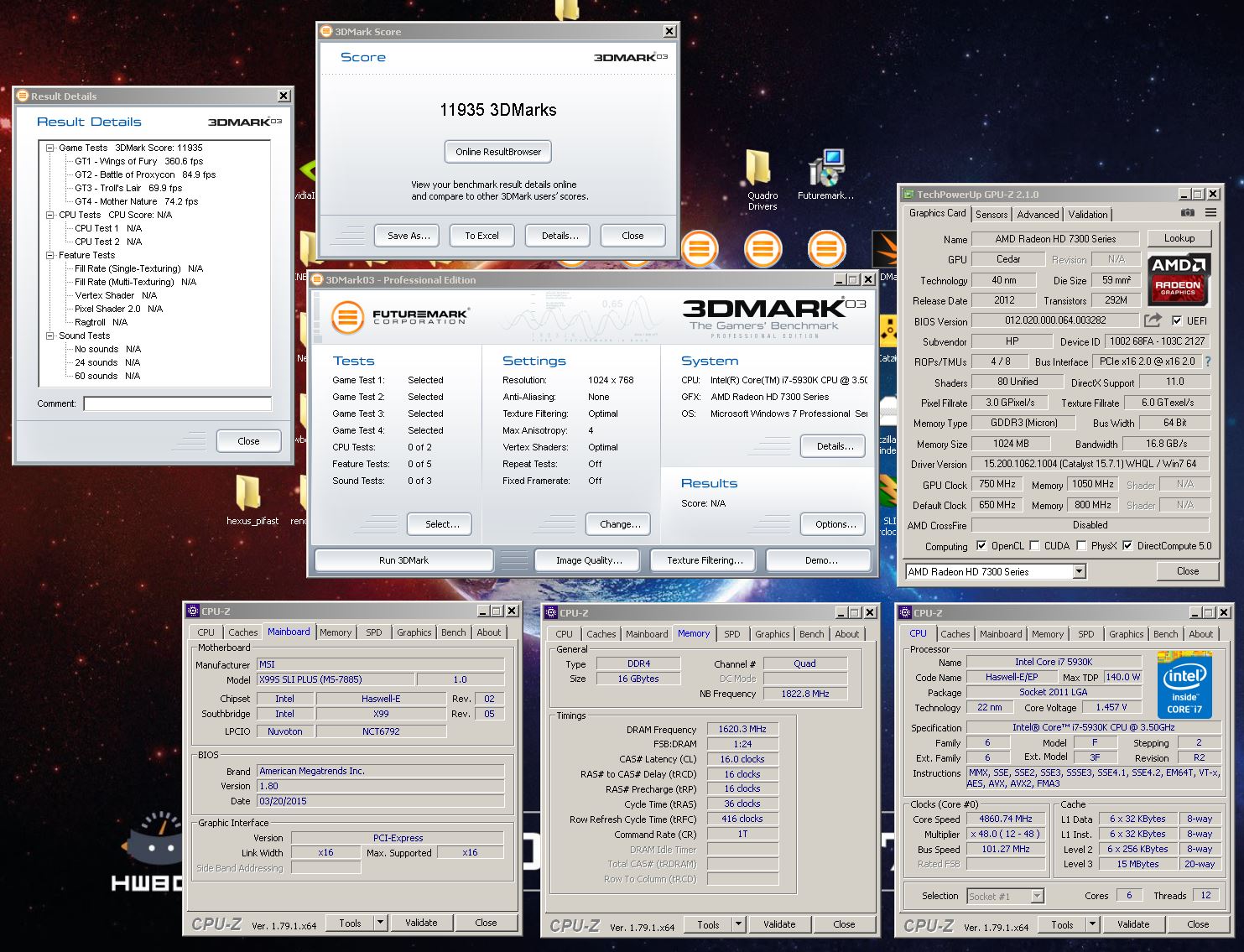This screenshot has width=1244, height=952.
Task: Click the Result Details title bar icon
Action: click(x=23, y=96)
